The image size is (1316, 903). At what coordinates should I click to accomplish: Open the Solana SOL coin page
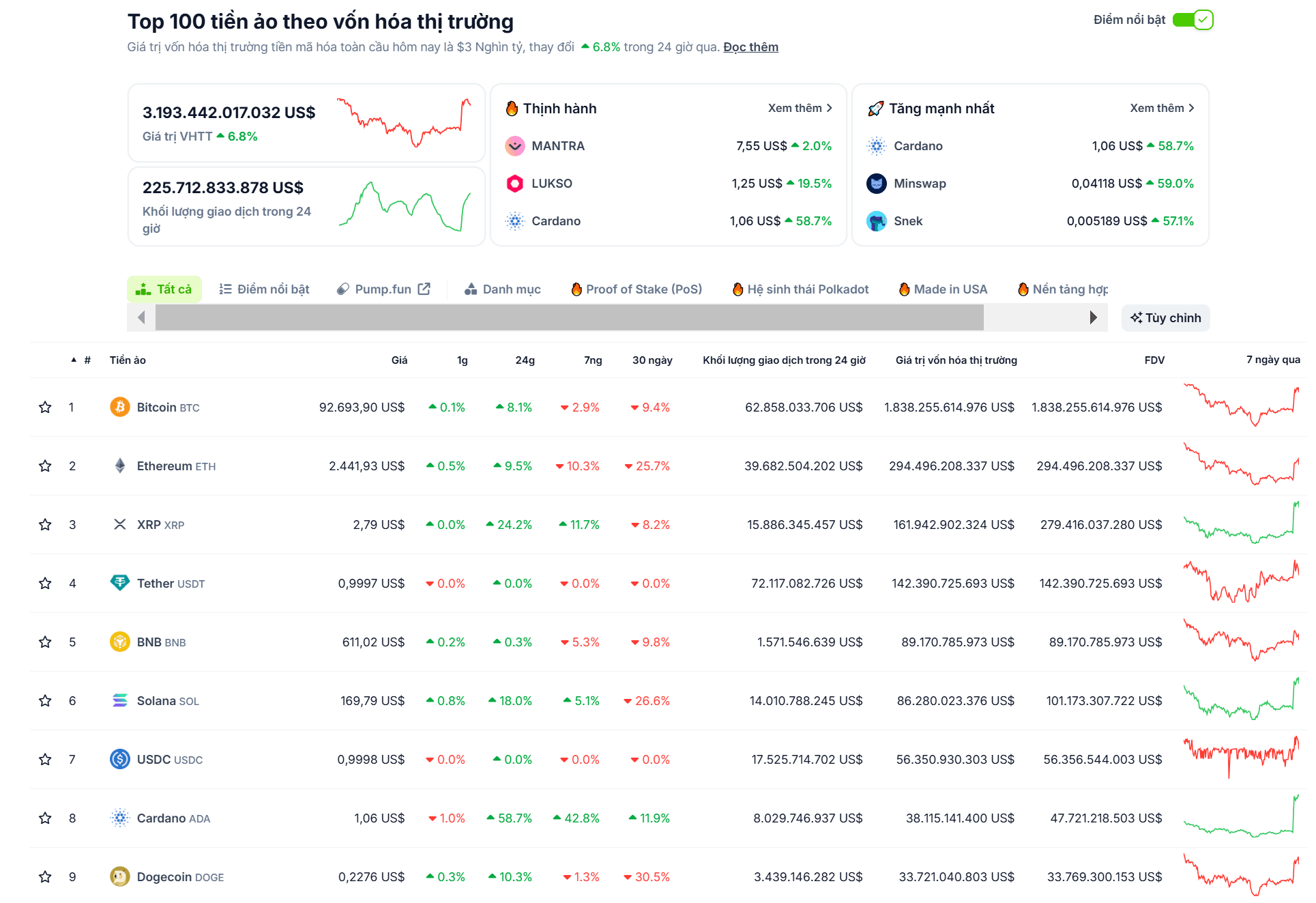click(168, 701)
